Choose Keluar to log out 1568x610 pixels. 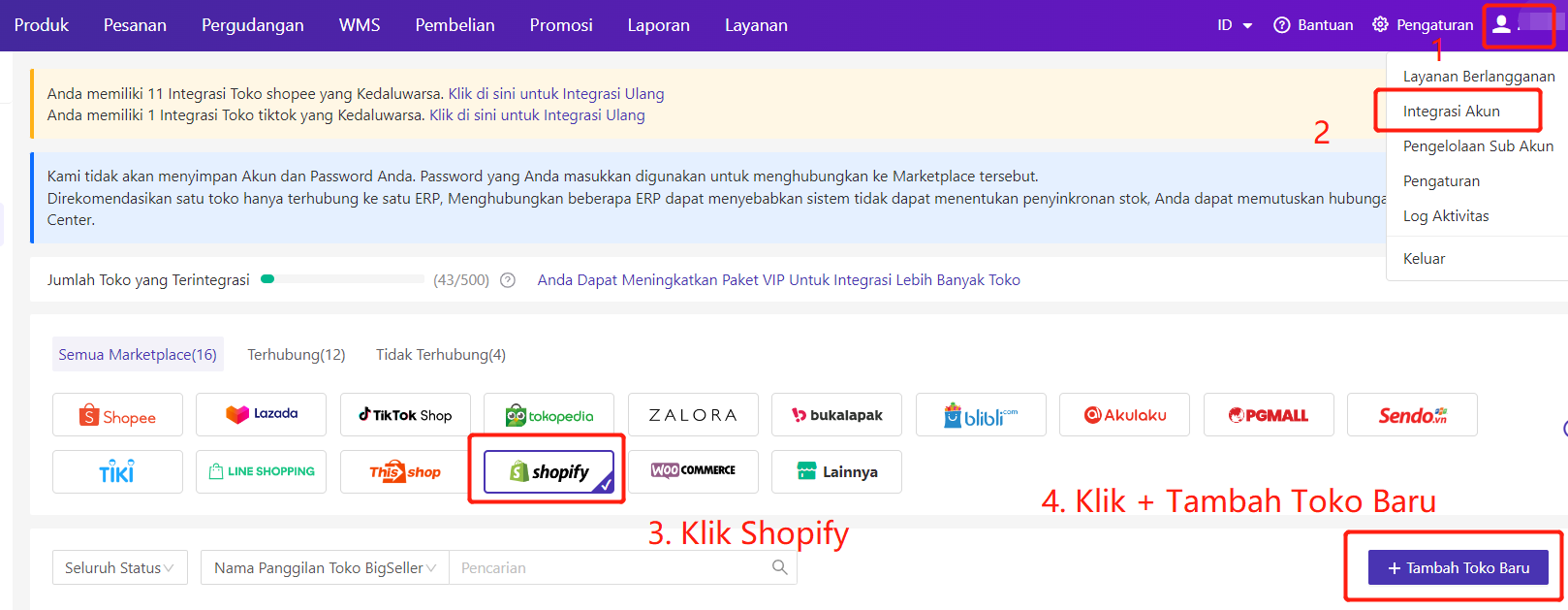tap(1424, 259)
